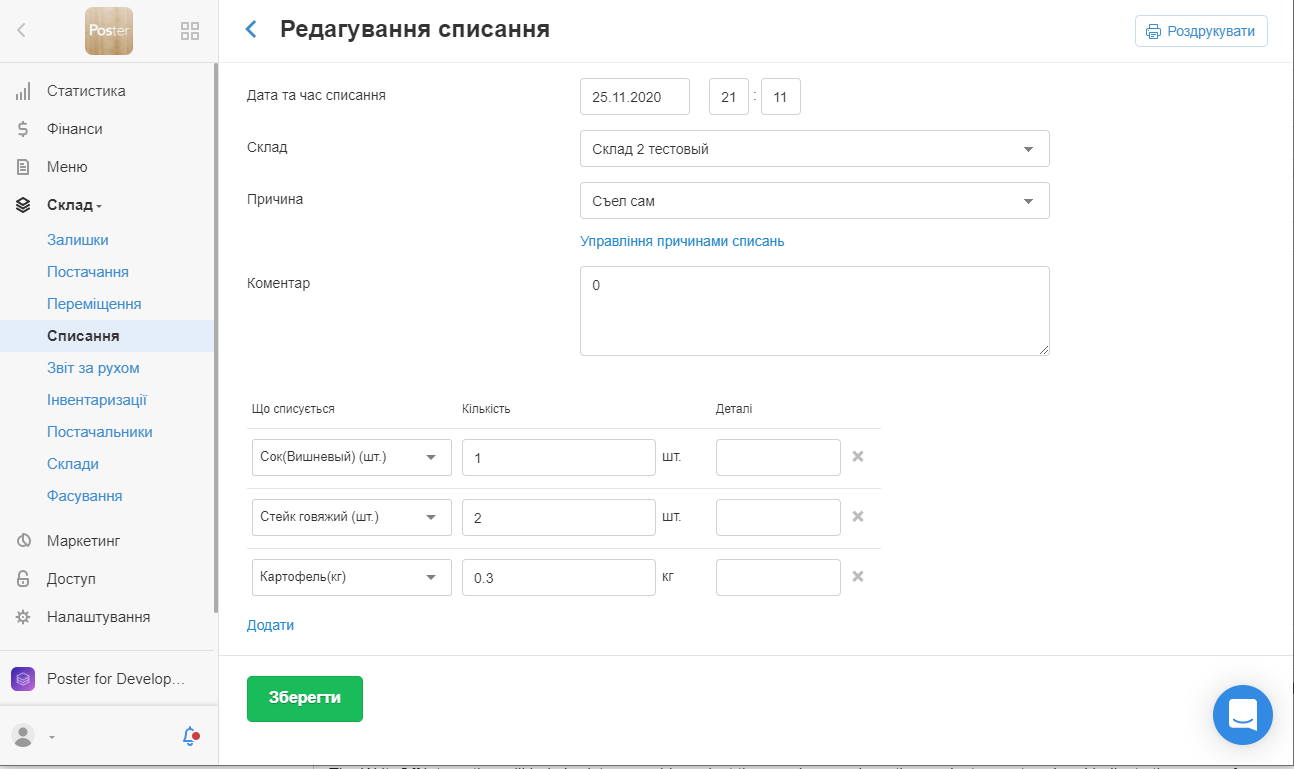
Task: Click the hour field 21
Action: click(729, 96)
